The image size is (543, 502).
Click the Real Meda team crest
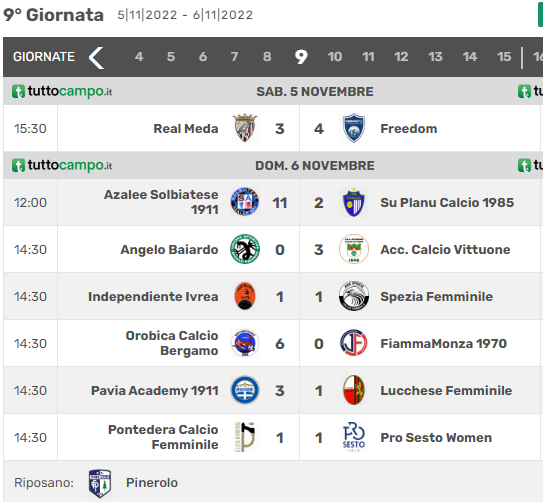point(245,128)
